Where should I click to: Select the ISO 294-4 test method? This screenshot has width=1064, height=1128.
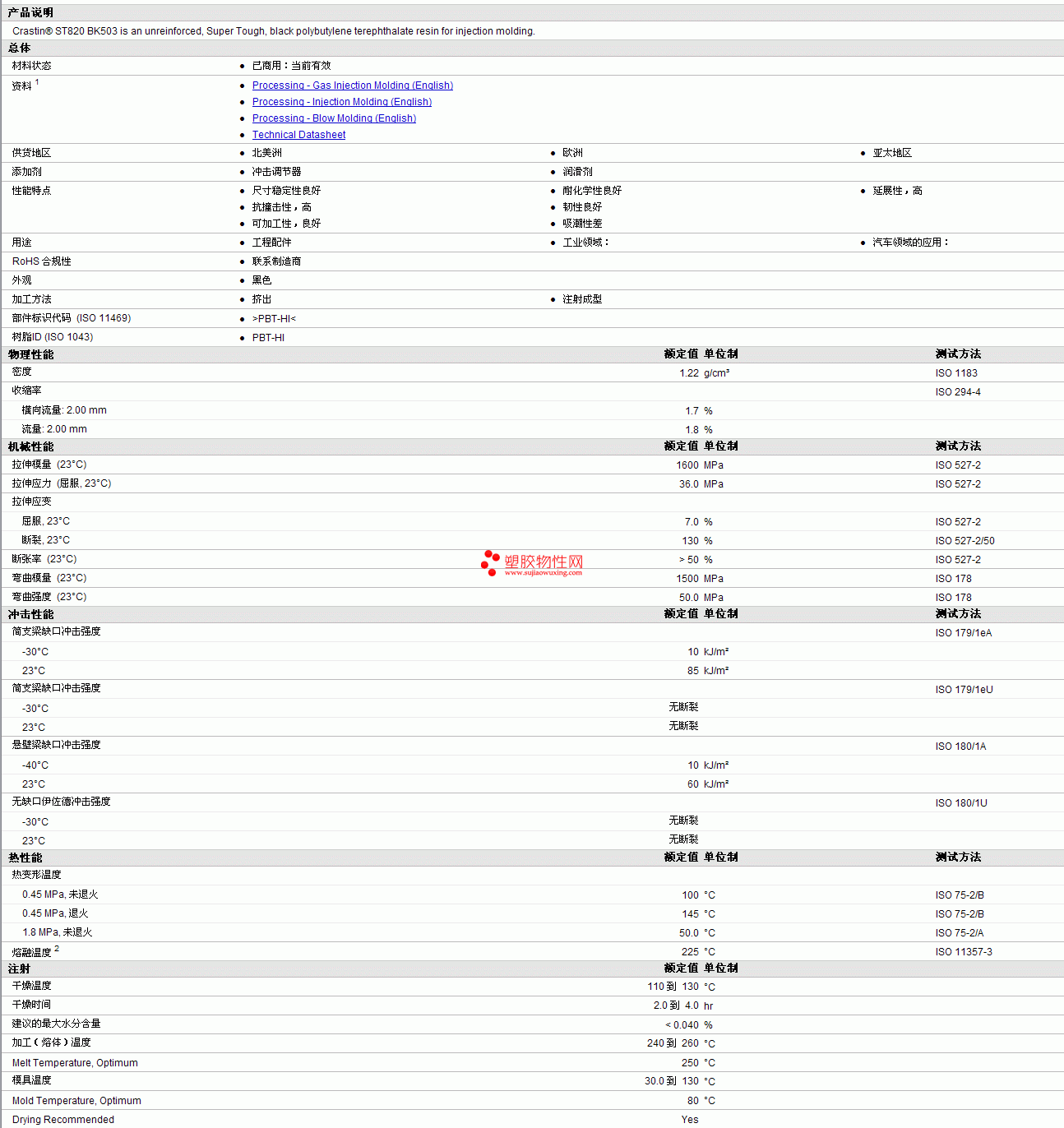958,392
